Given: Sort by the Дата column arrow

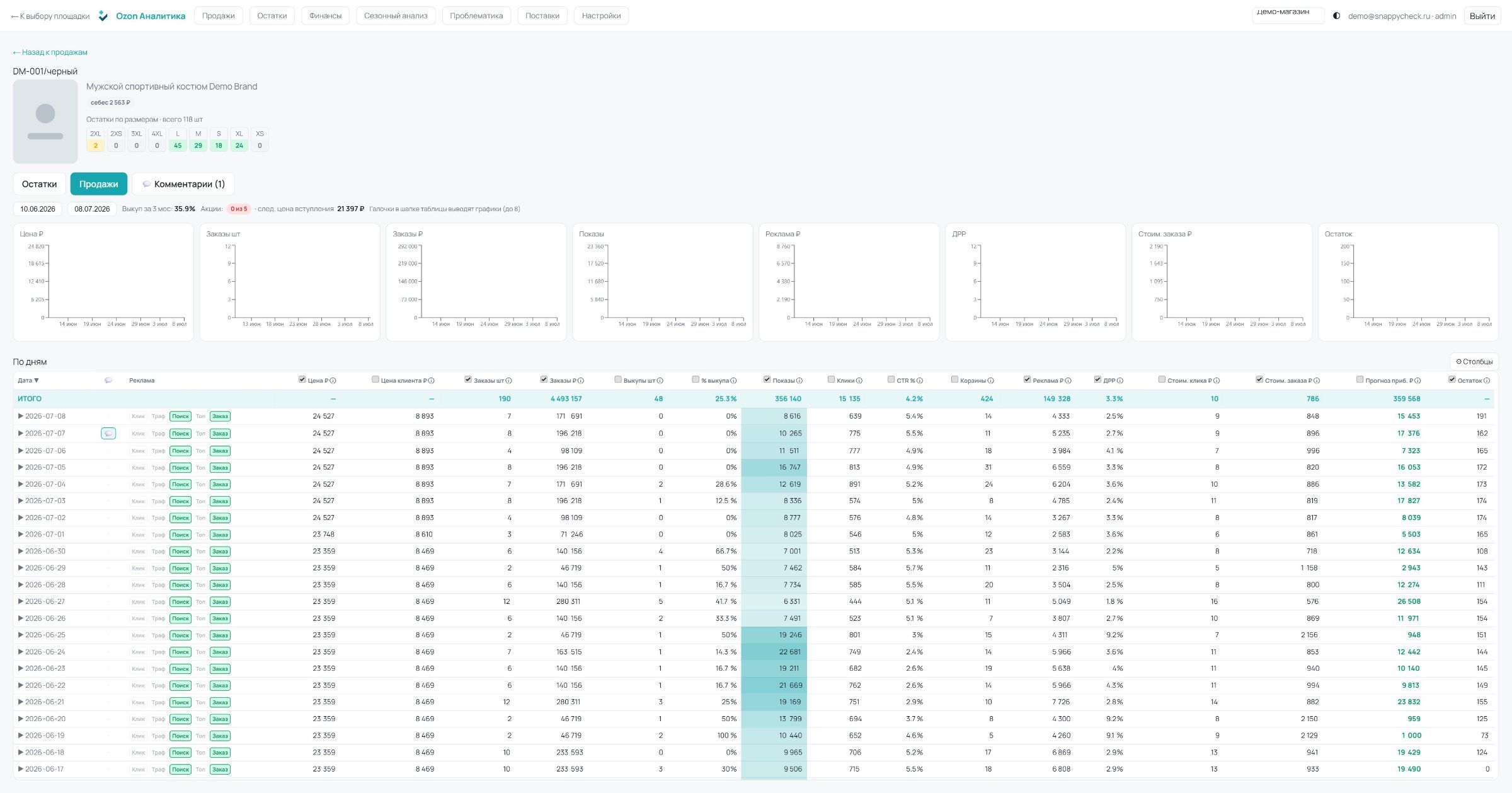Looking at the screenshot, I should pos(37,381).
